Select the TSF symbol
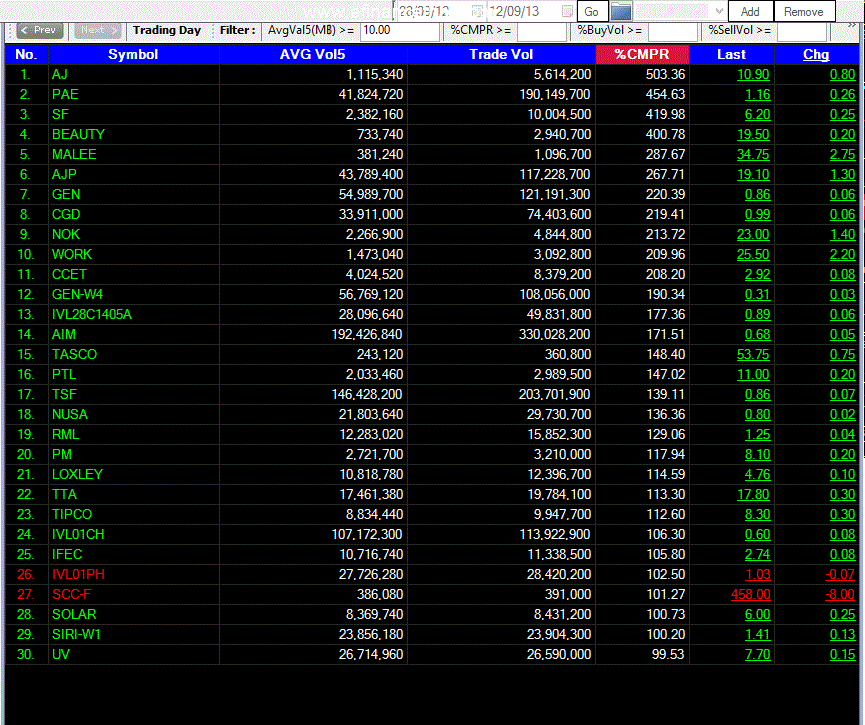Image resolution: width=865 pixels, height=725 pixels. tap(64, 395)
